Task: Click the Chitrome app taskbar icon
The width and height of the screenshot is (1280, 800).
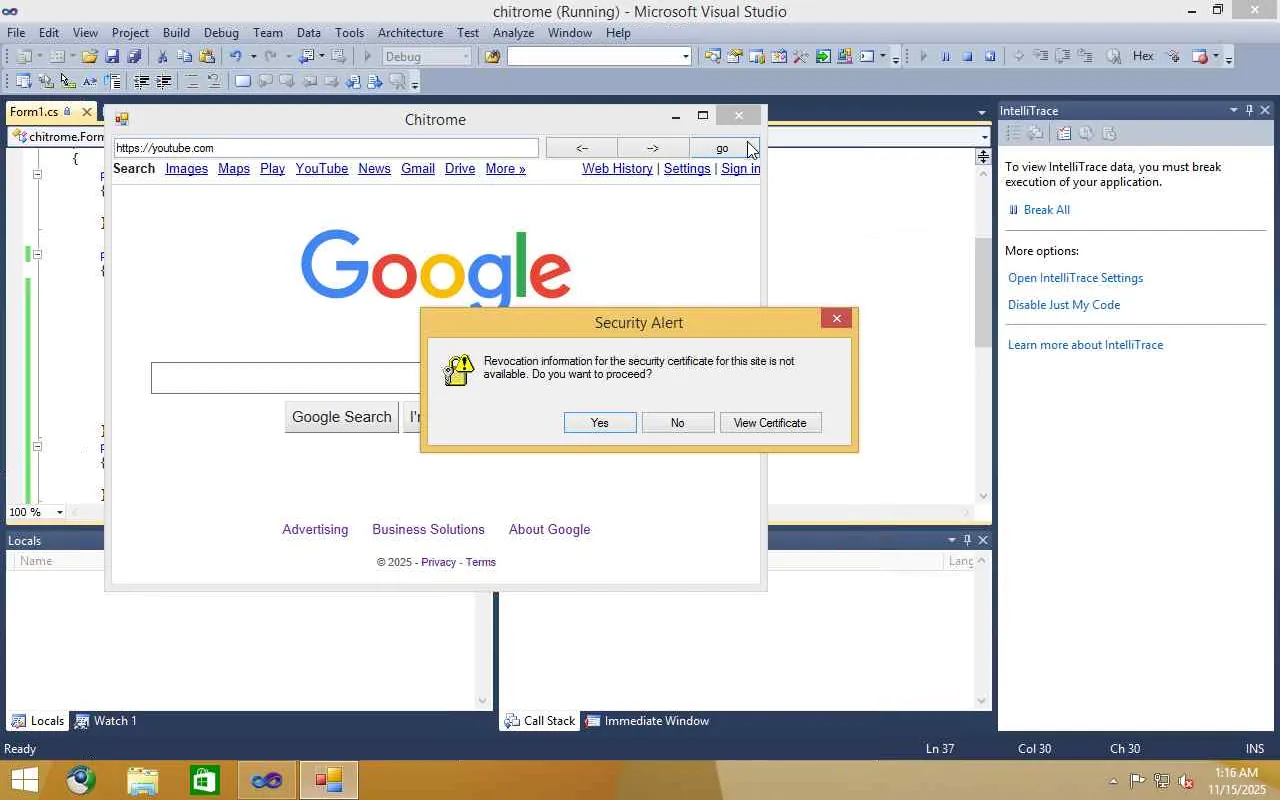Action: (x=329, y=780)
